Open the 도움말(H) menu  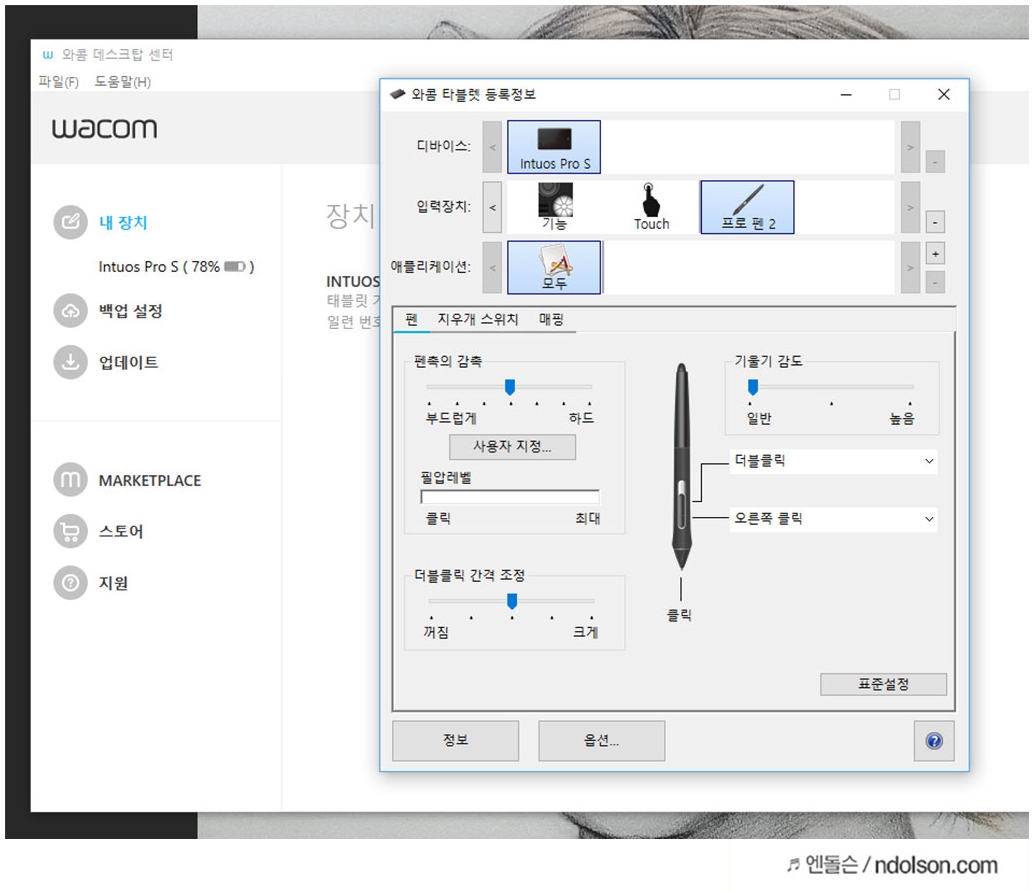(123, 82)
